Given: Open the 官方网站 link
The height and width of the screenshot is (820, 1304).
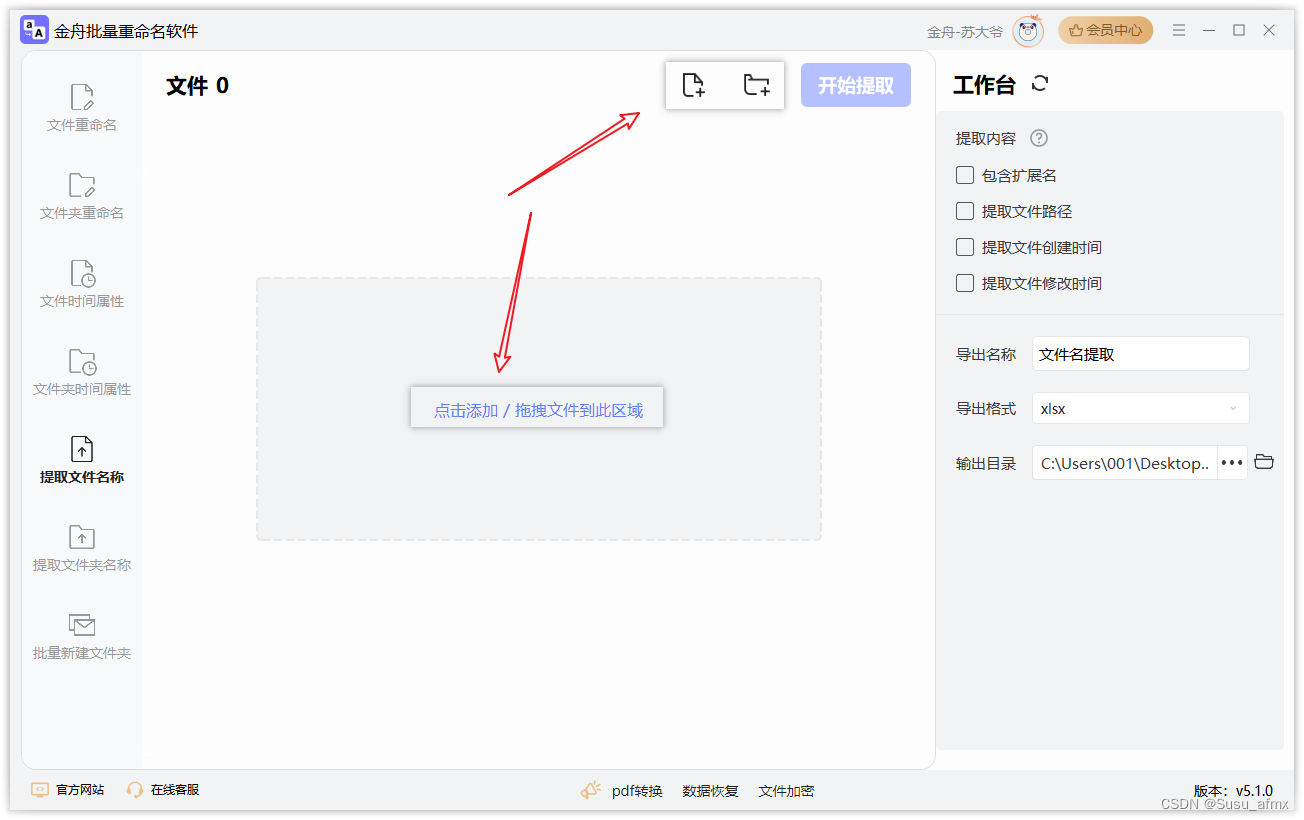Looking at the screenshot, I should [80, 790].
